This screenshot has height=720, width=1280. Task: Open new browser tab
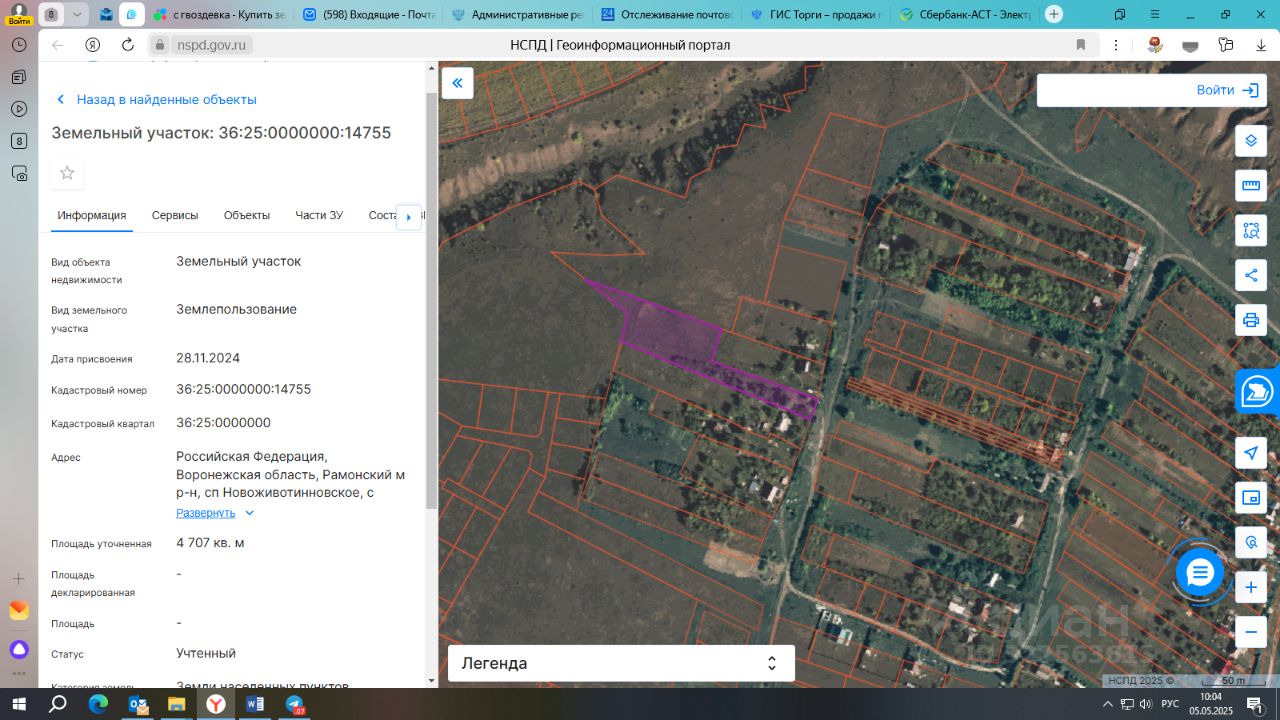point(1054,14)
